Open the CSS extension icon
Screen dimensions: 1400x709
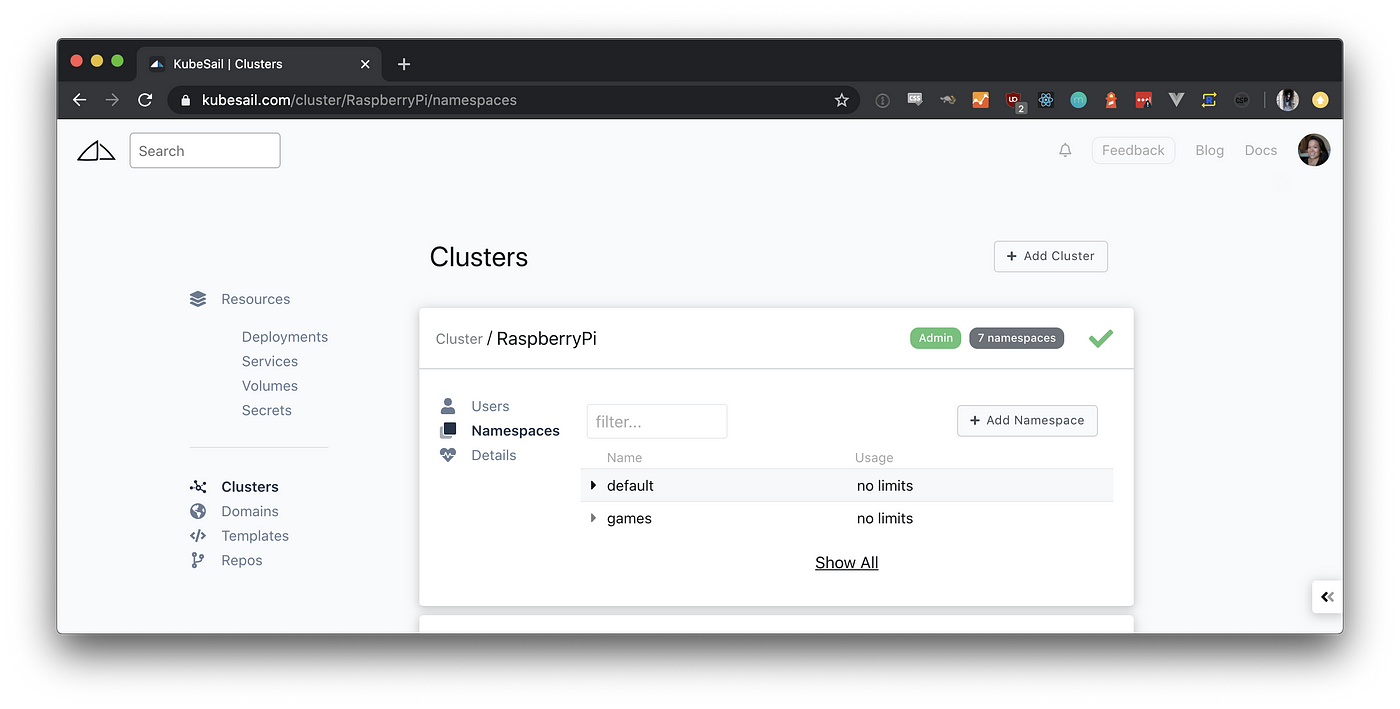pyautogui.click(x=915, y=100)
